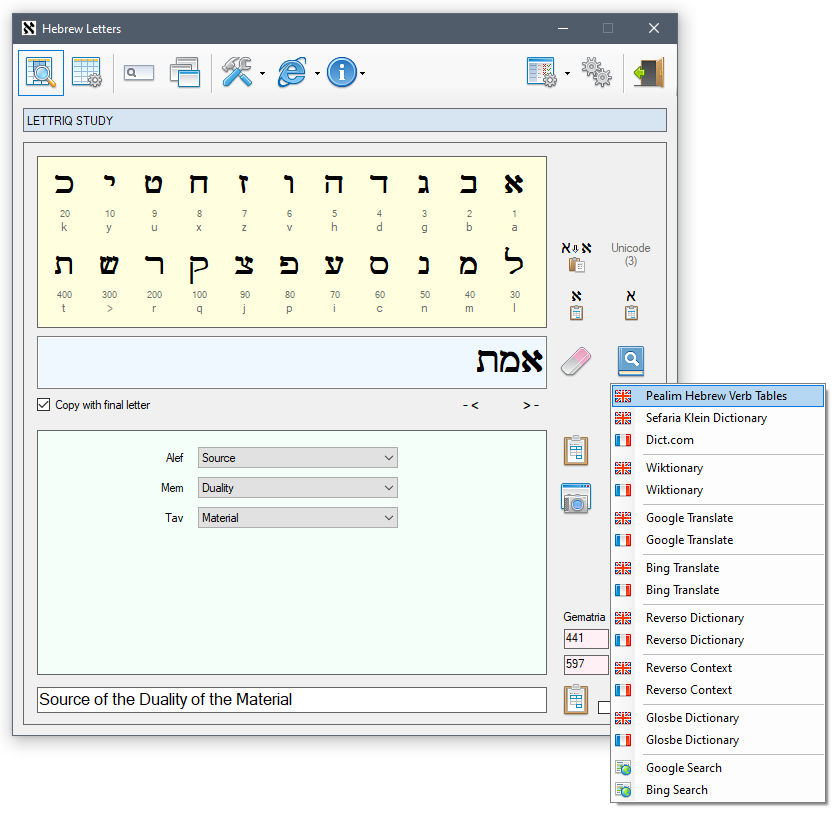Click the Hebrew word input field
Image resolution: width=840 pixels, height=820 pixels.
[x=292, y=362]
